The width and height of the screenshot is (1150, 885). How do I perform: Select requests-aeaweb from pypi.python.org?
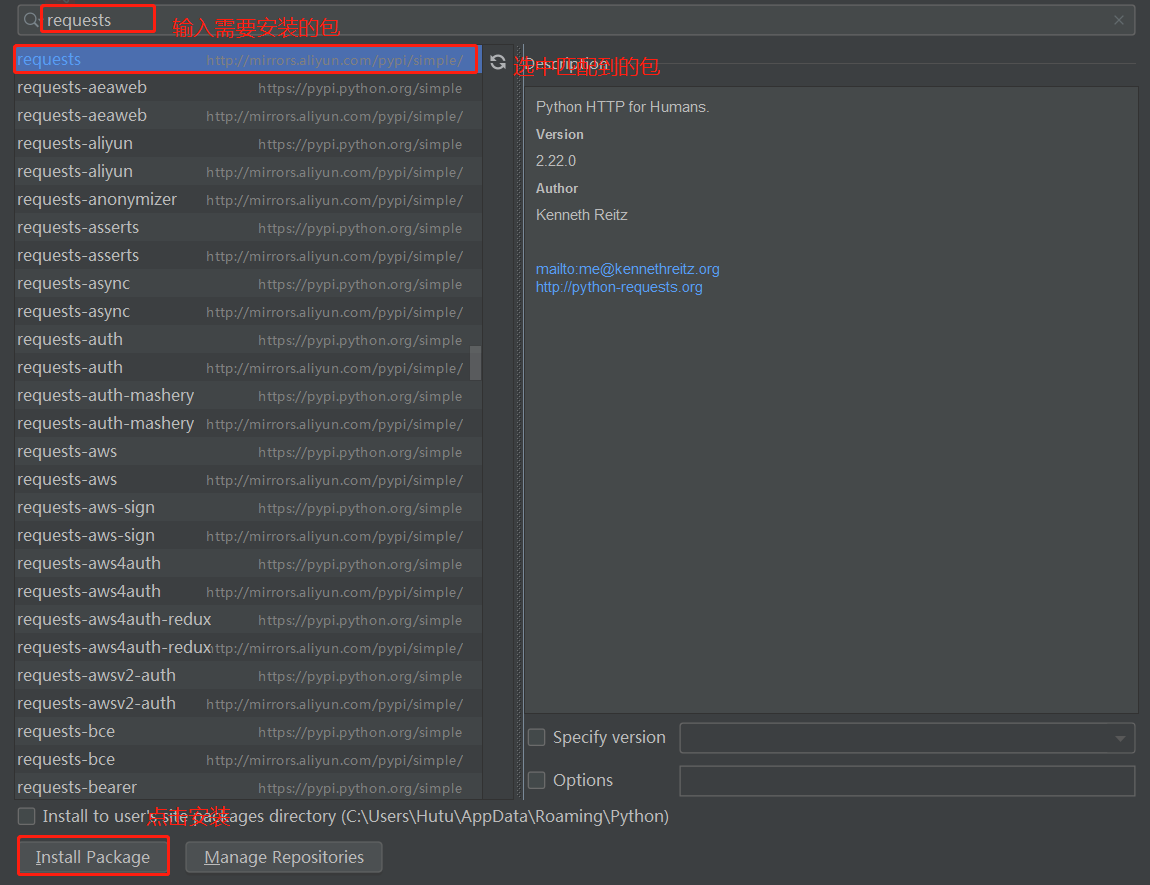pos(248,88)
